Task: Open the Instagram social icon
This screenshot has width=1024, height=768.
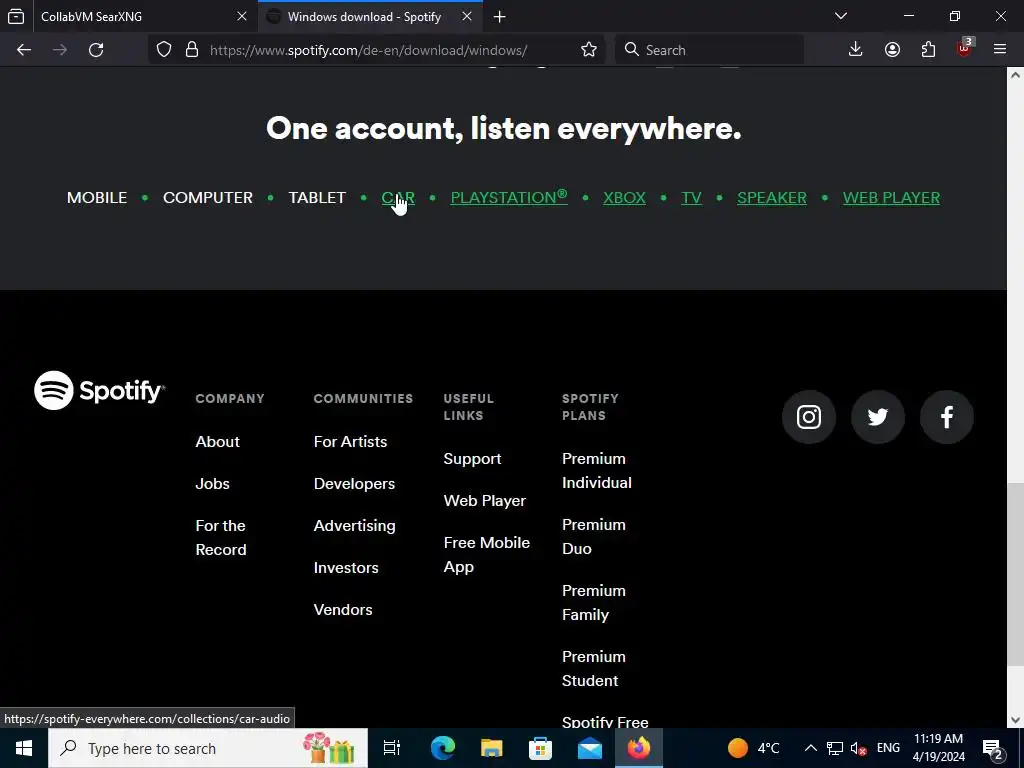Action: tap(808, 417)
